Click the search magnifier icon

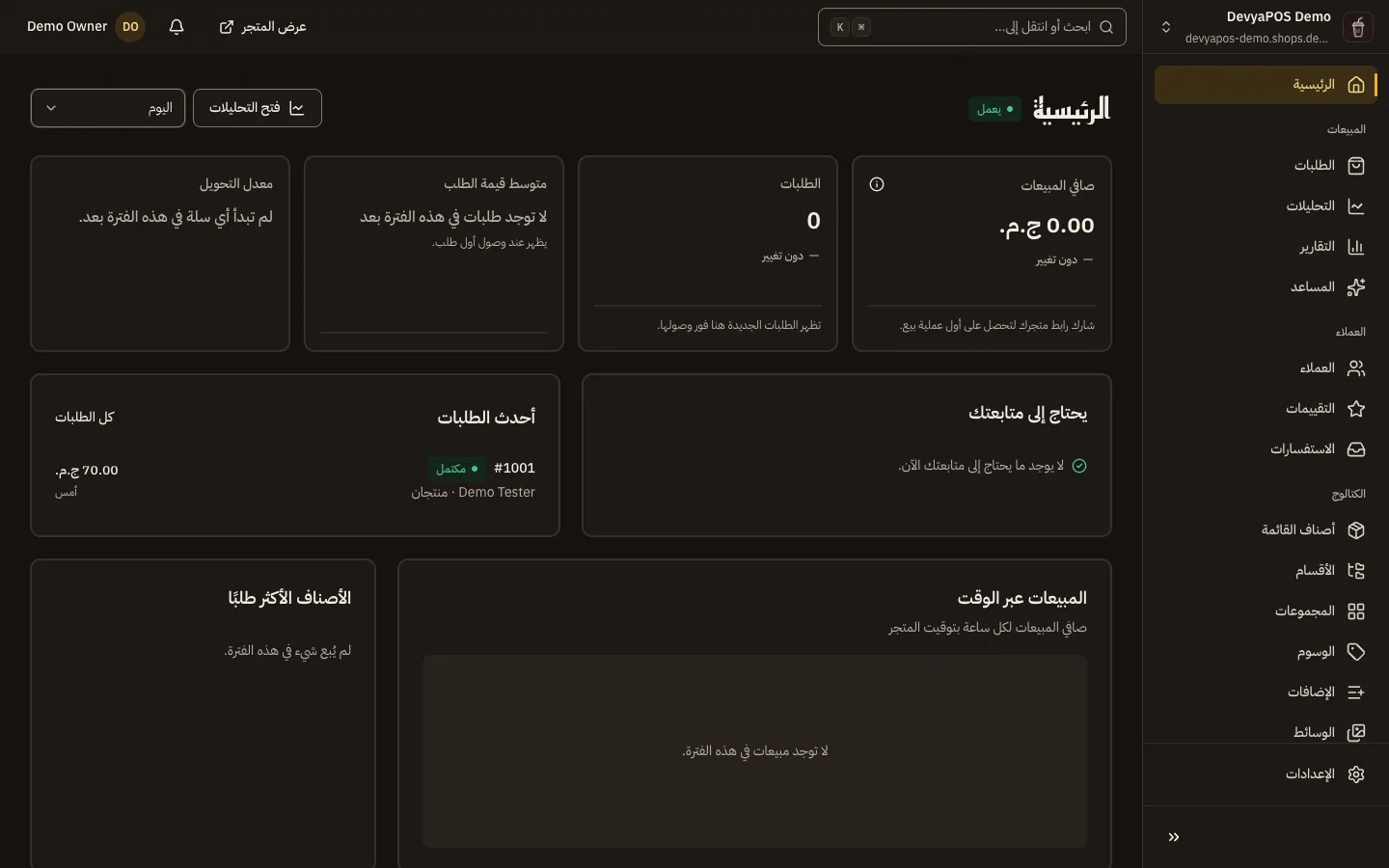(1106, 27)
